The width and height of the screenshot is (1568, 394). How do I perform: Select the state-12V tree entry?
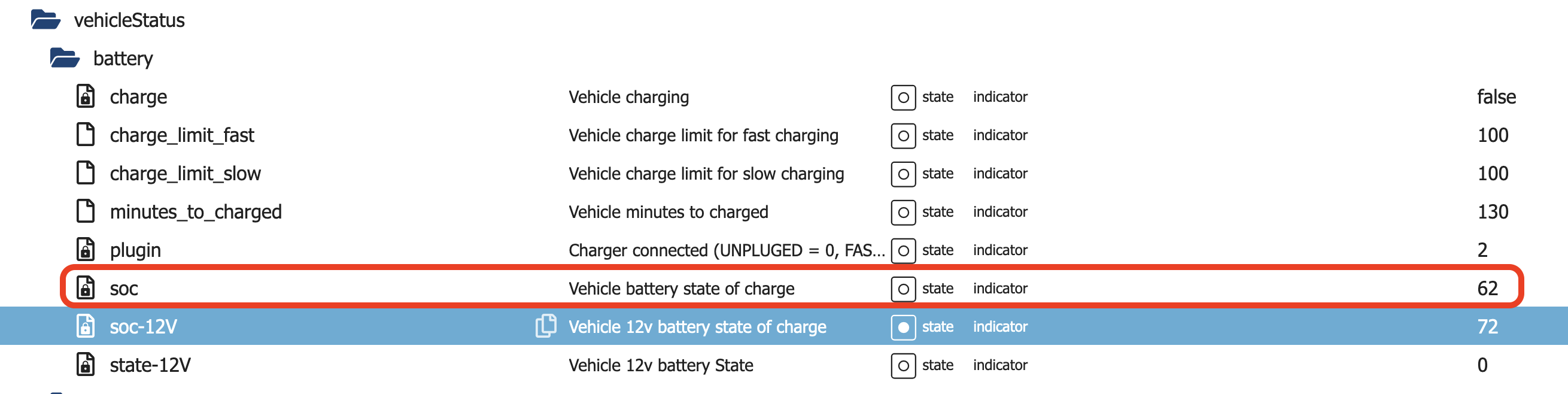(150, 365)
